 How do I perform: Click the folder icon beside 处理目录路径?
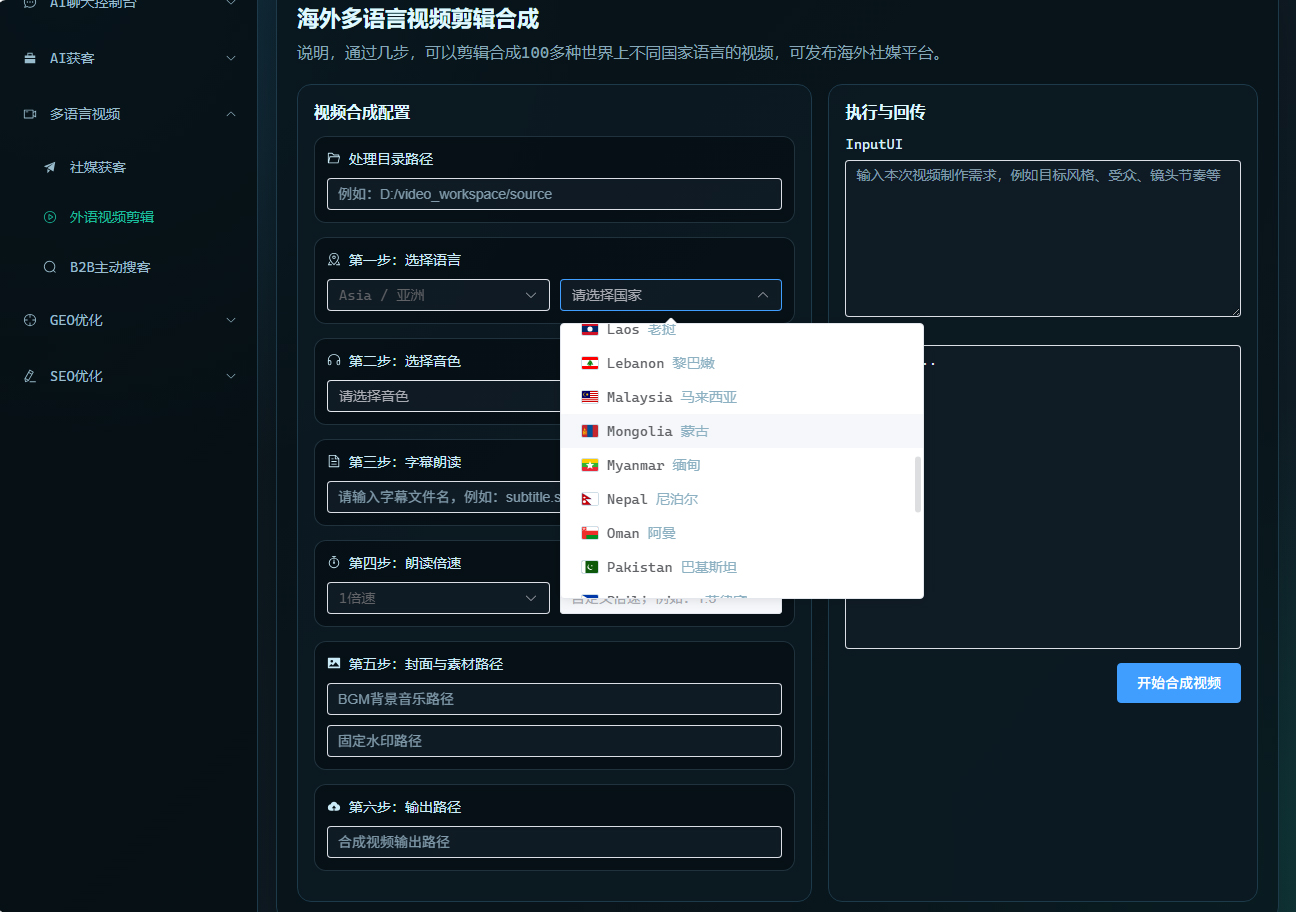[x=334, y=159]
